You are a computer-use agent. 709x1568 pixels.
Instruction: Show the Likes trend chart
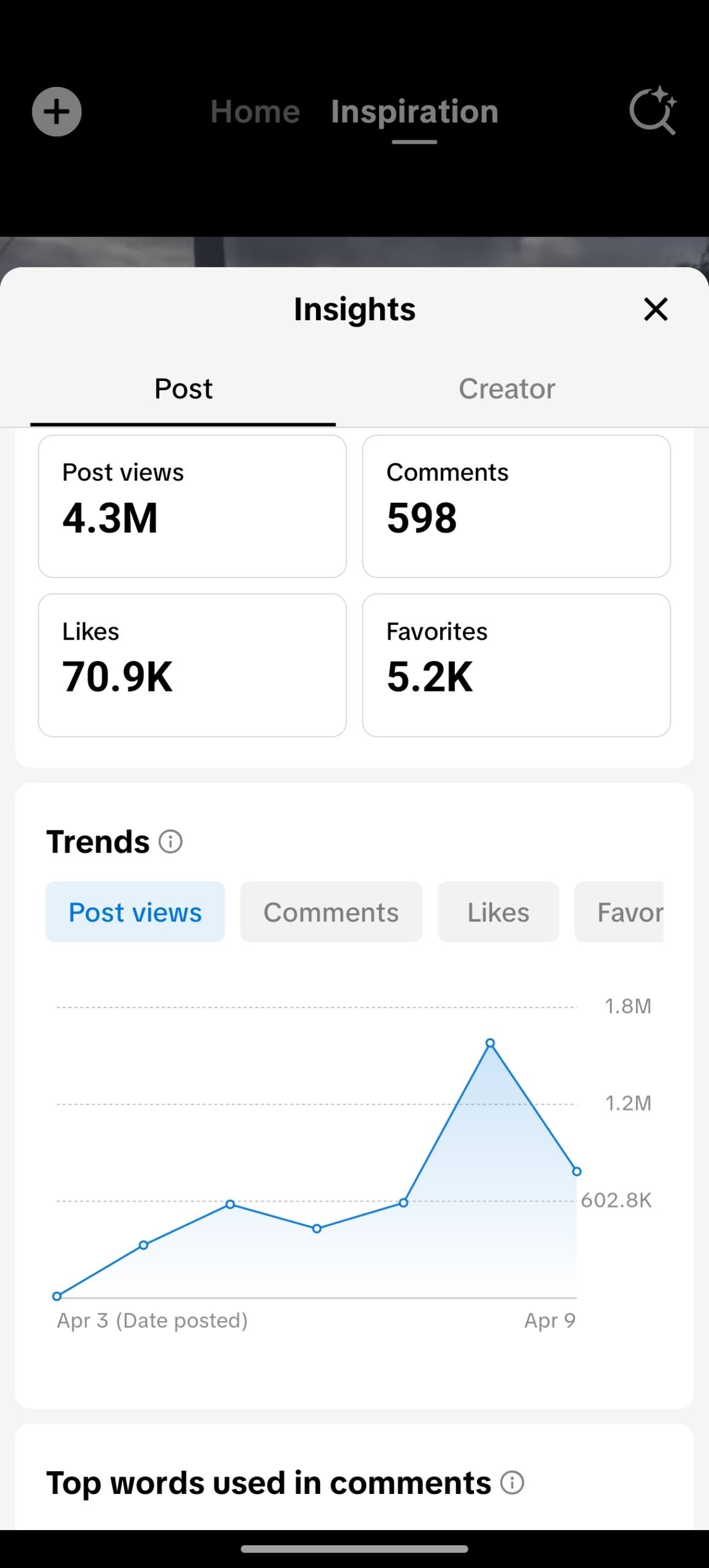[x=498, y=912]
